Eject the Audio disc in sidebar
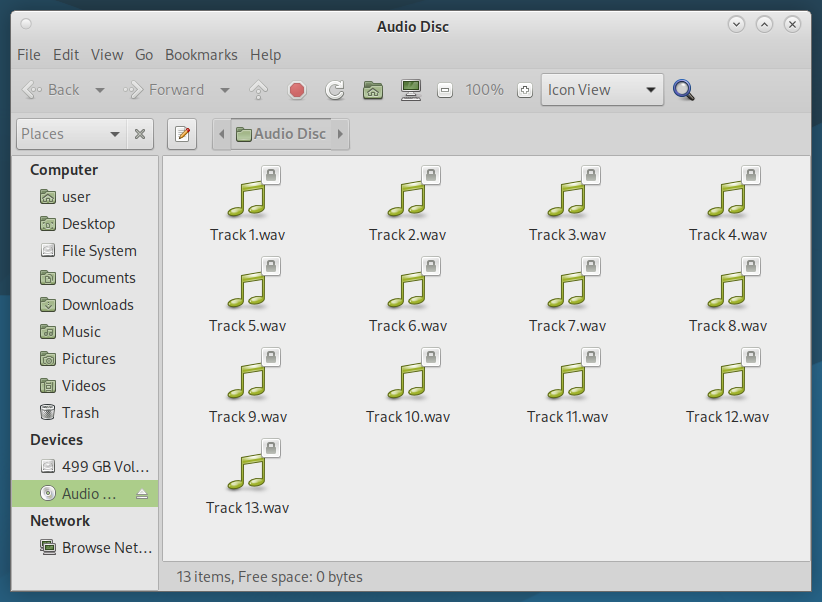The image size is (822, 602). pyautogui.click(x=142, y=494)
